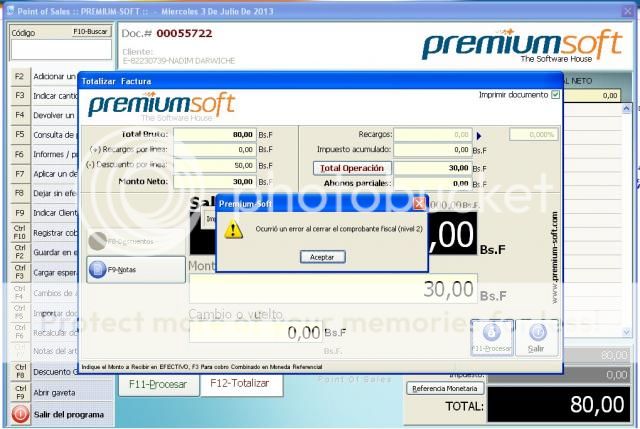Click the Ctrl F2 key button Guardar
Image resolution: width=640 pixels, height=429 pixels.
tap(20, 252)
